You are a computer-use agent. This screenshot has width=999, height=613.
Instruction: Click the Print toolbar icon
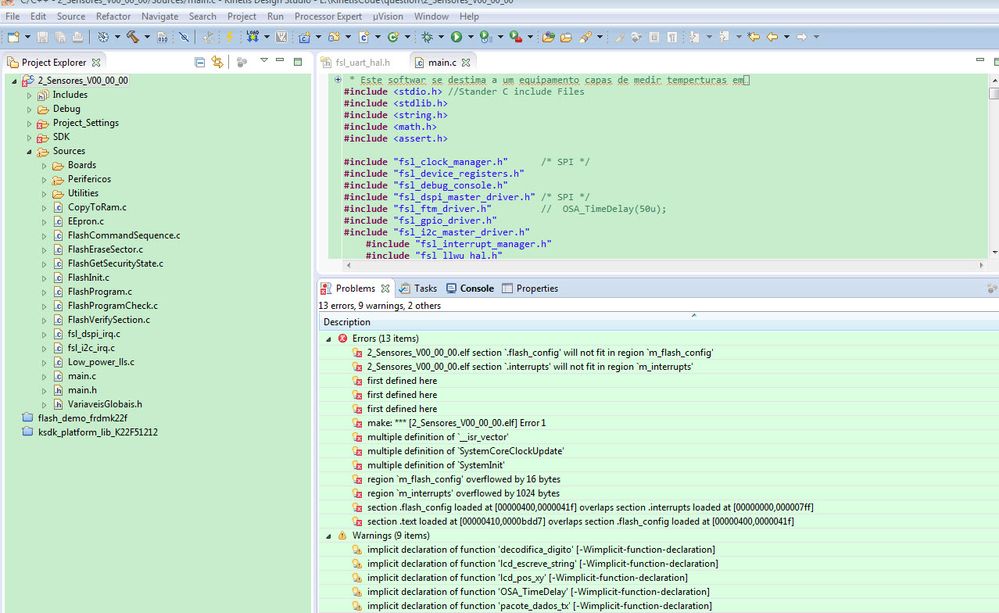pyautogui.click(x=78, y=37)
